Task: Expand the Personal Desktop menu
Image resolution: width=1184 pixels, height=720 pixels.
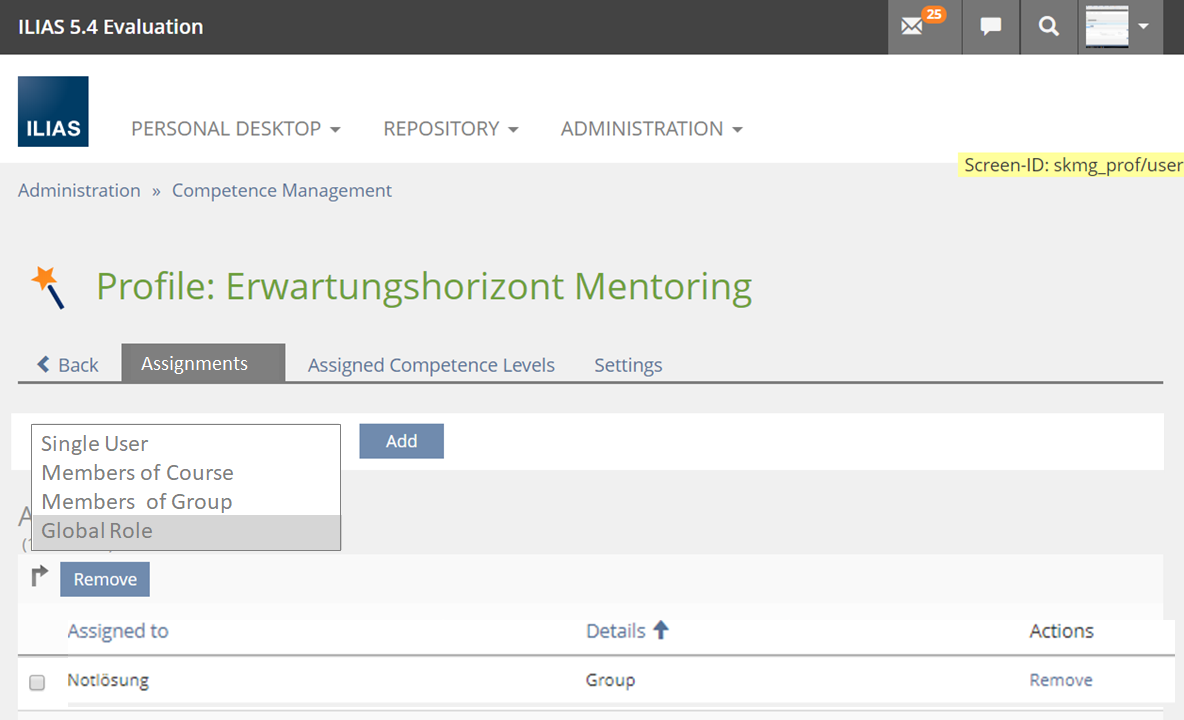Action: coord(236,129)
